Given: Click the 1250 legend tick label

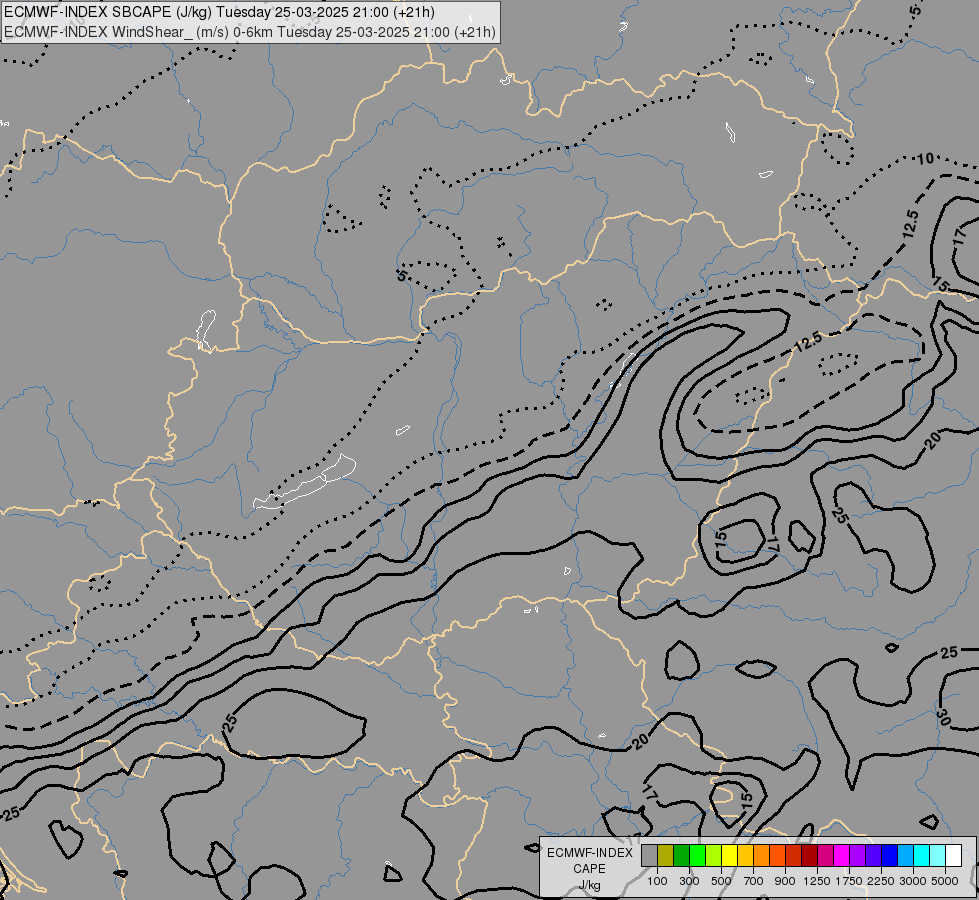Looking at the screenshot, I should click(817, 881).
